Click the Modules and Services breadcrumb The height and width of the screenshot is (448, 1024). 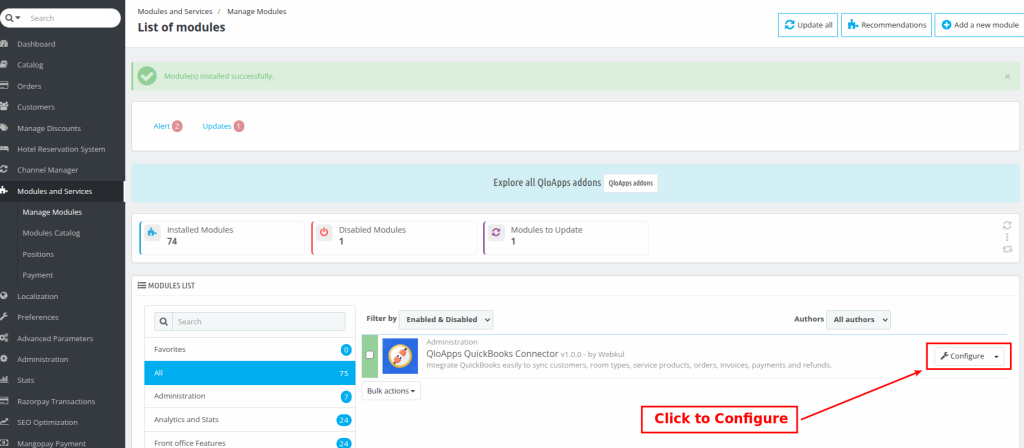(x=175, y=12)
